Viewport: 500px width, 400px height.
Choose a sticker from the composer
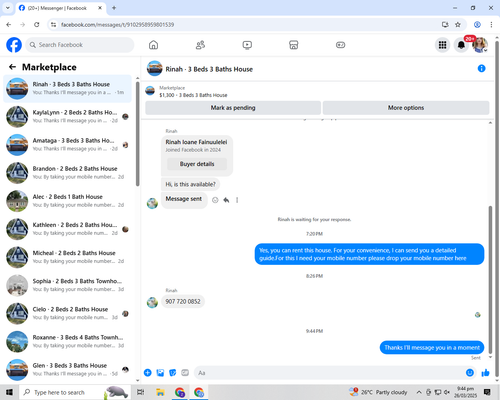point(173,373)
